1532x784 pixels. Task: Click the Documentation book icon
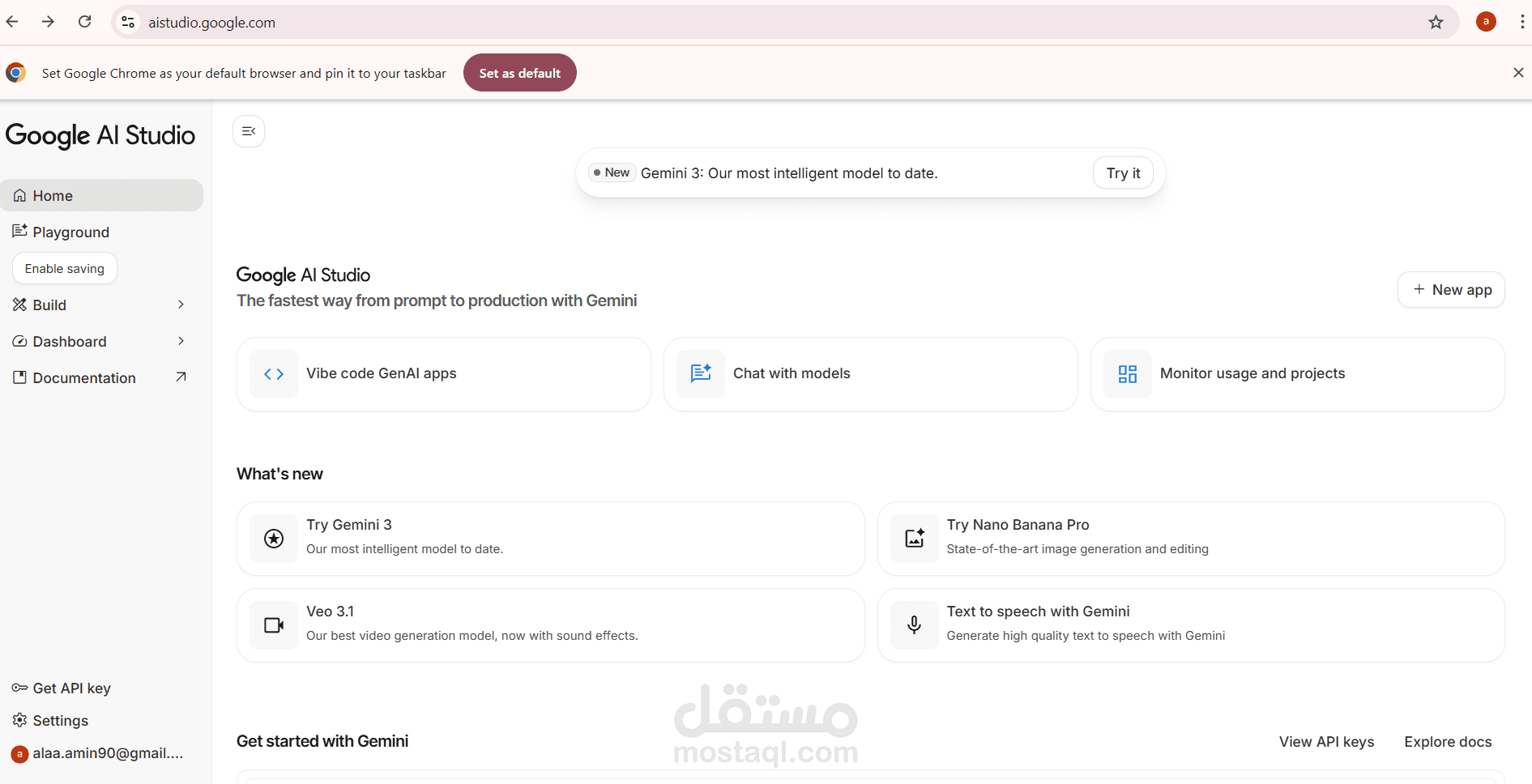point(19,377)
